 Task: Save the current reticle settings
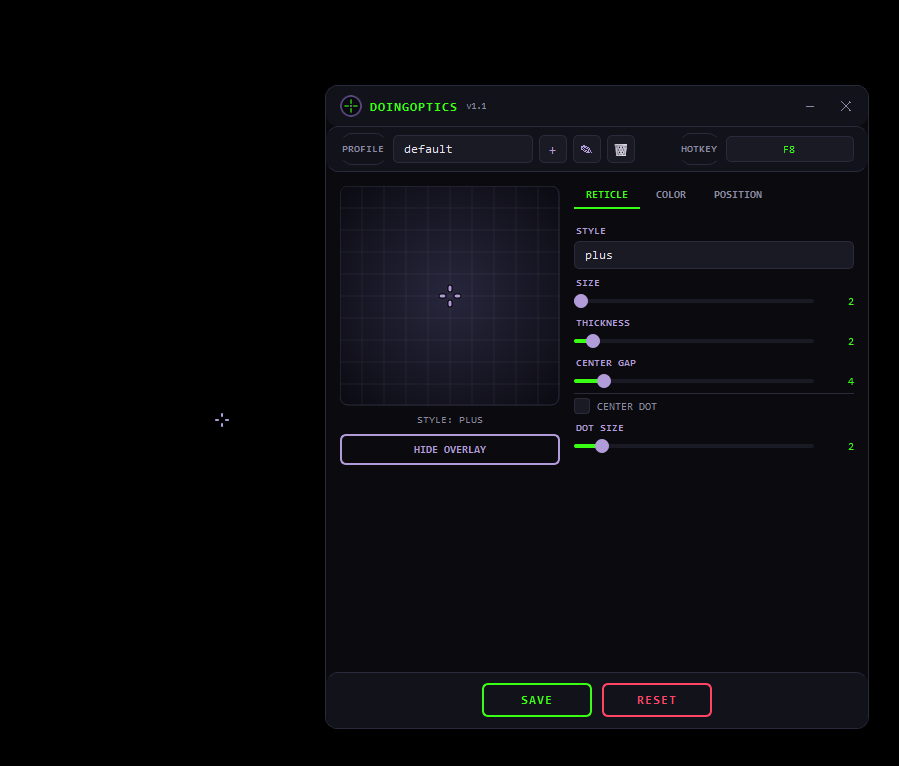[x=537, y=700]
